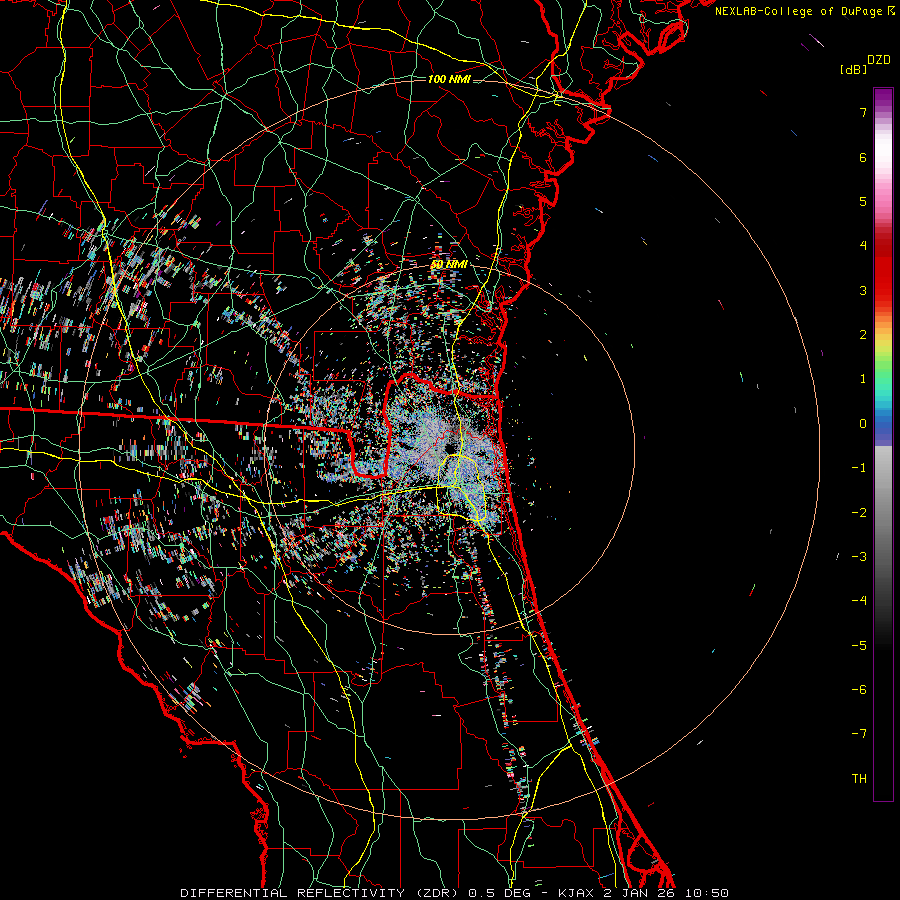
Task: Click the -6 value on color scale
Action: pos(859,690)
